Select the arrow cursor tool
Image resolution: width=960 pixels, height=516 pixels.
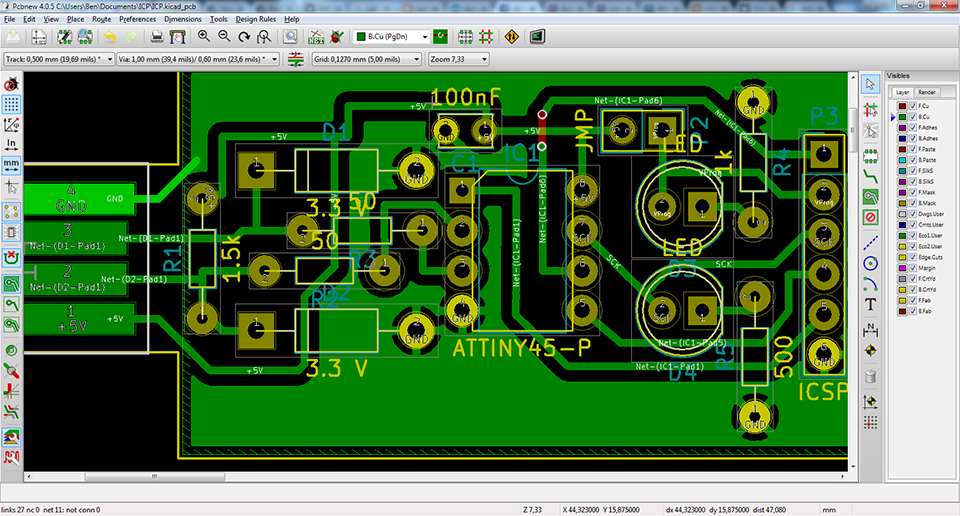coord(870,84)
